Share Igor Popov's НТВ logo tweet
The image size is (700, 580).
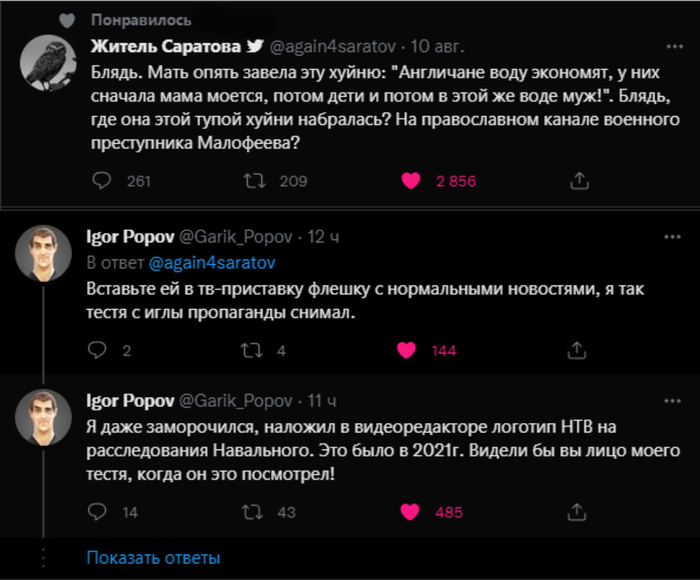577,512
